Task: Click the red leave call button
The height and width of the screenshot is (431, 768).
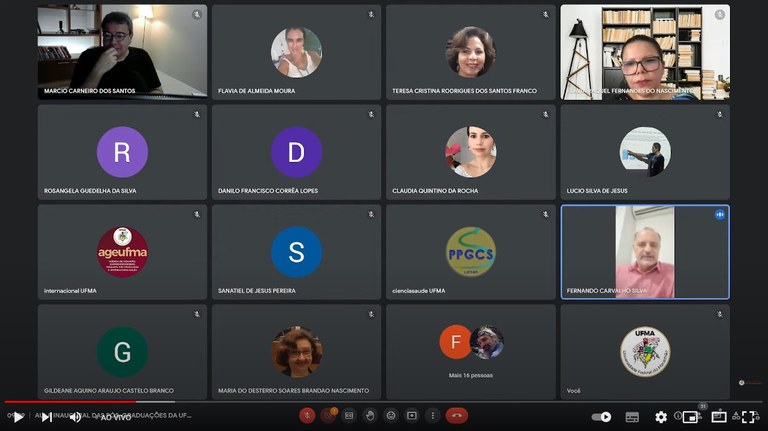Action: click(457, 415)
